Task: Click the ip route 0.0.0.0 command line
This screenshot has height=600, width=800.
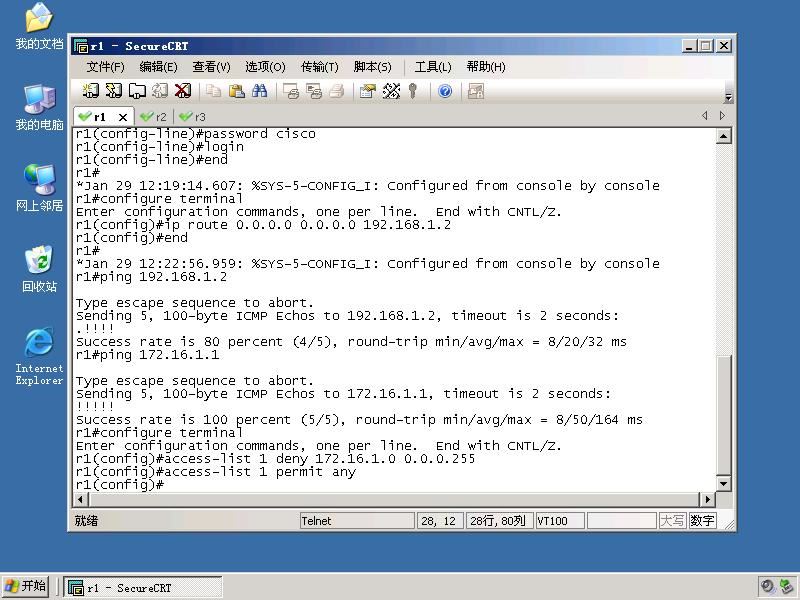Action: click(x=263, y=225)
